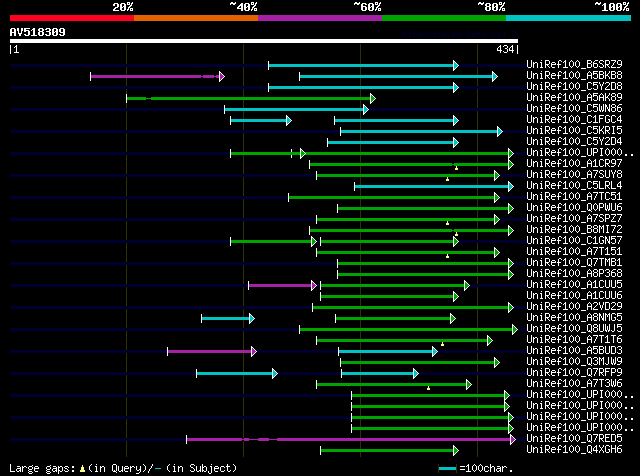Click the UniRef100_C5KRI5 label

point(574,130)
